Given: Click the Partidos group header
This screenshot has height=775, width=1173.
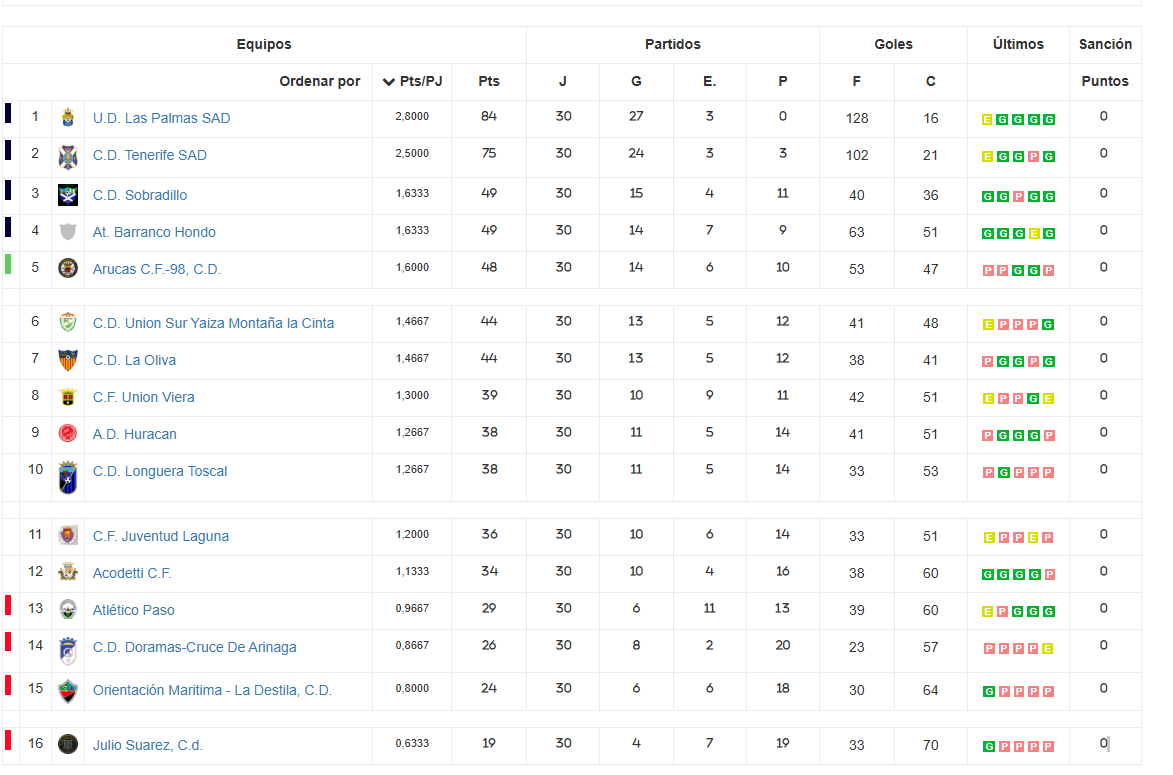Looking at the screenshot, I should point(673,44).
